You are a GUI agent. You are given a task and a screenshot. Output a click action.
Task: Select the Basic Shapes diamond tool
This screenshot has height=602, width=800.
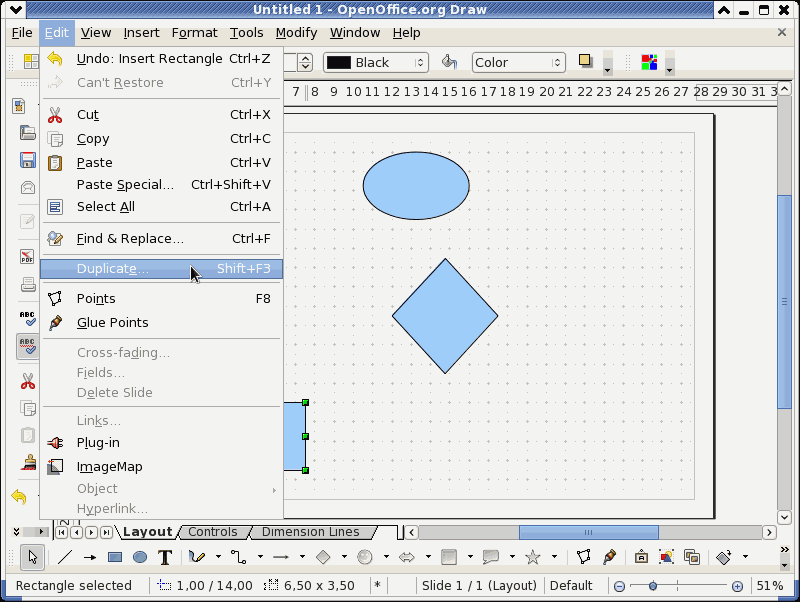(323, 557)
